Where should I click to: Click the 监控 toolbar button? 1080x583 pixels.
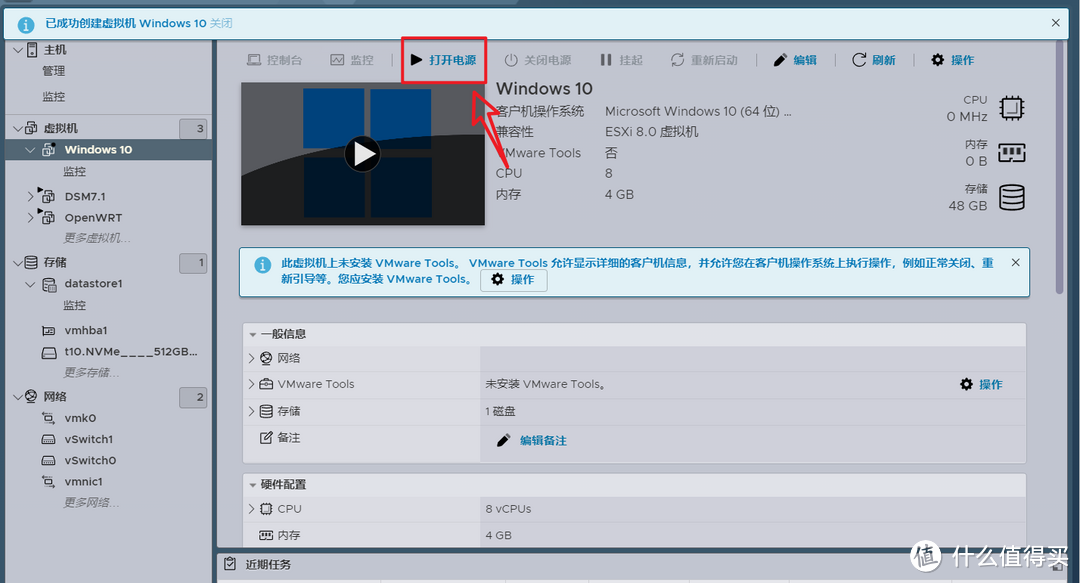pyautogui.click(x=351, y=60)
